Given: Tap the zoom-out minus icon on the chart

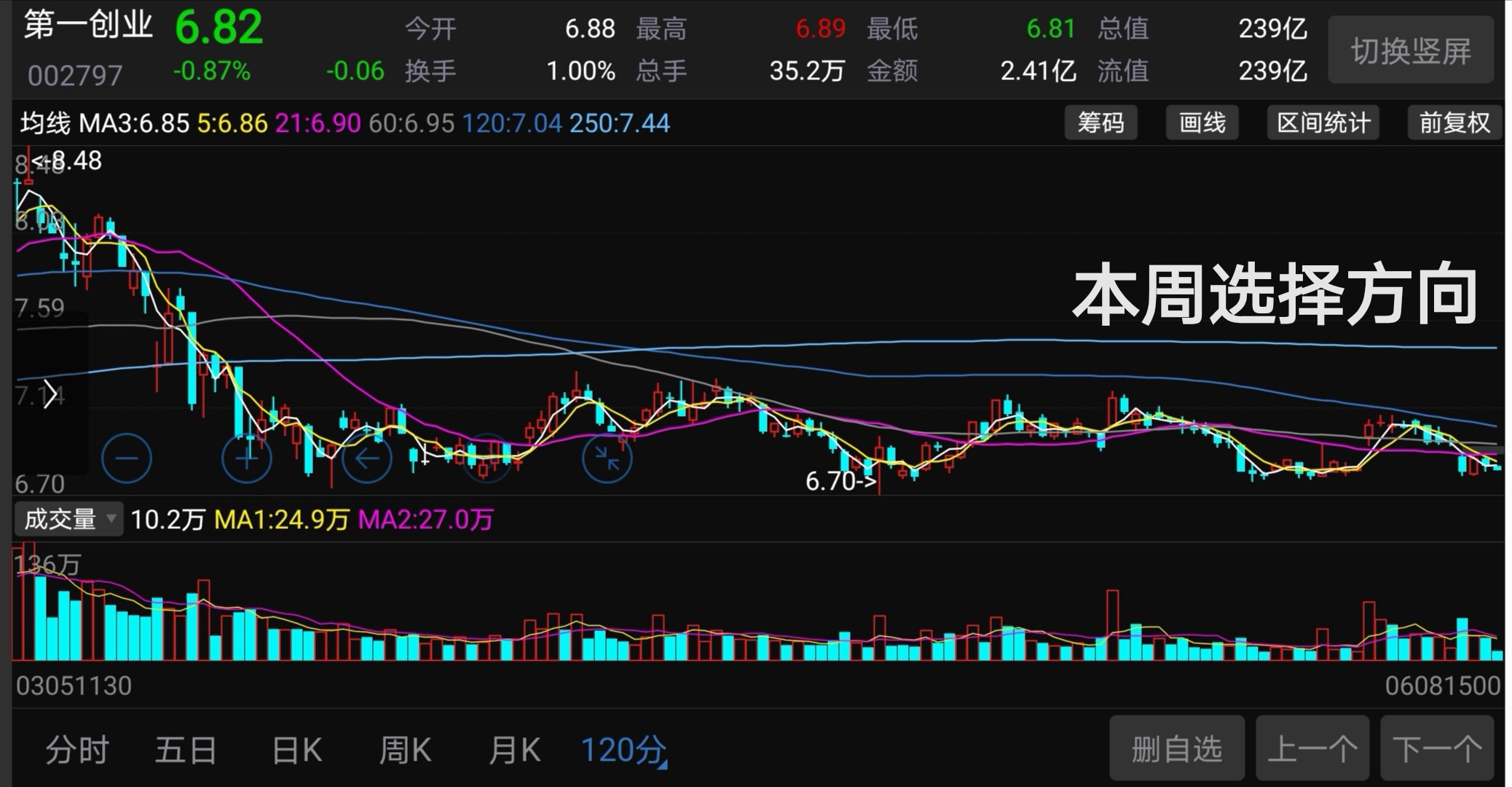Looking at the screenshot, I should [127, 457].
